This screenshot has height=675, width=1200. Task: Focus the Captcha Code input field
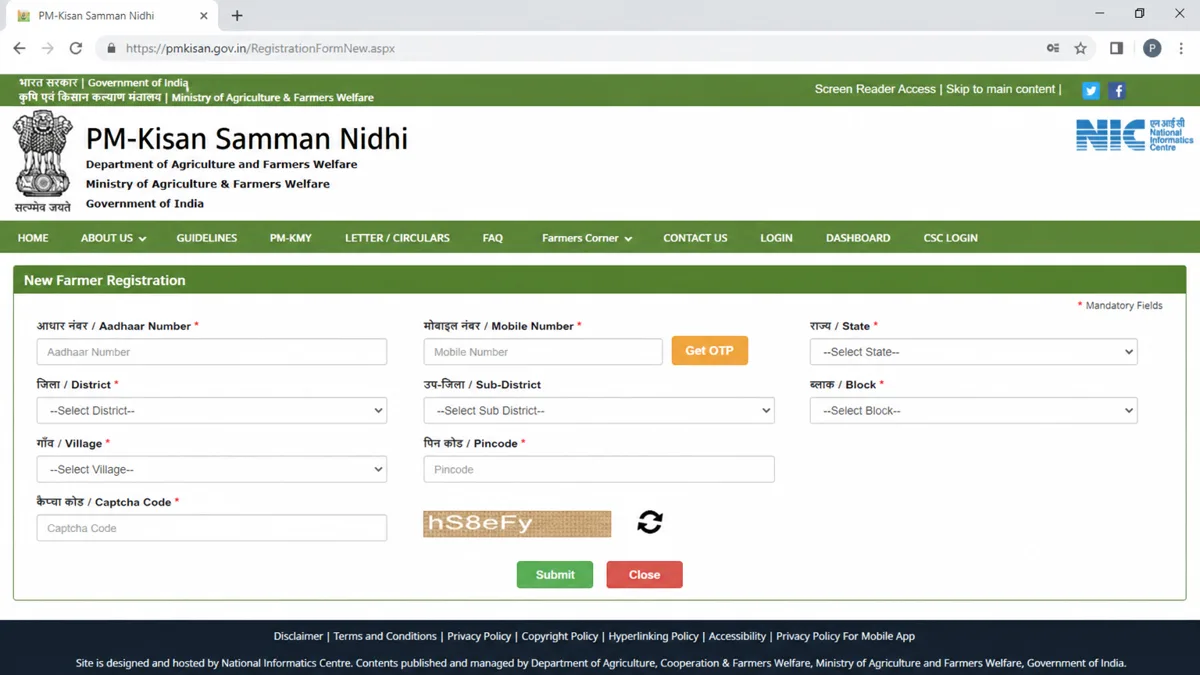click(212, 528)
